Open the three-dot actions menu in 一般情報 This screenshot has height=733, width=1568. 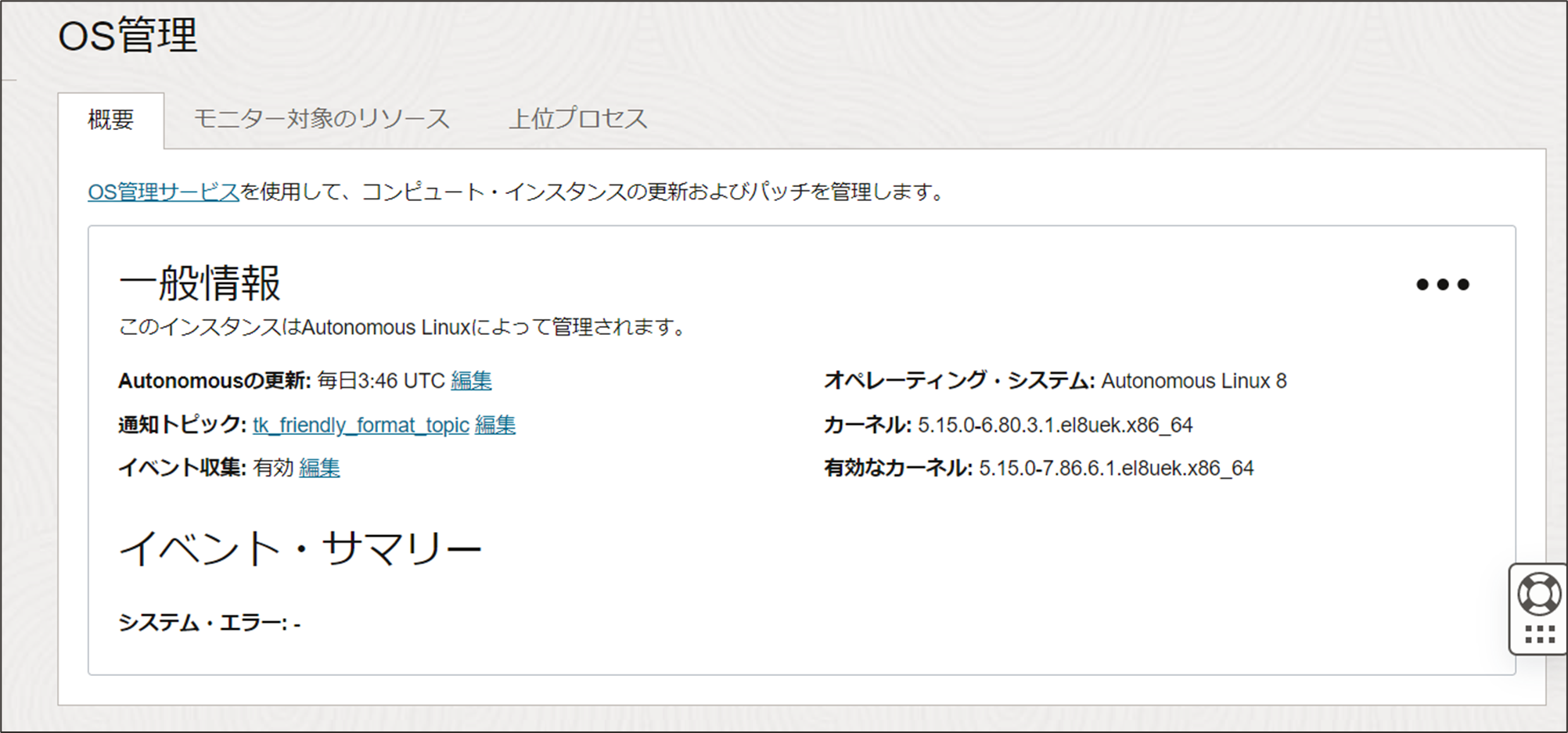click(x=1443, y=284)
